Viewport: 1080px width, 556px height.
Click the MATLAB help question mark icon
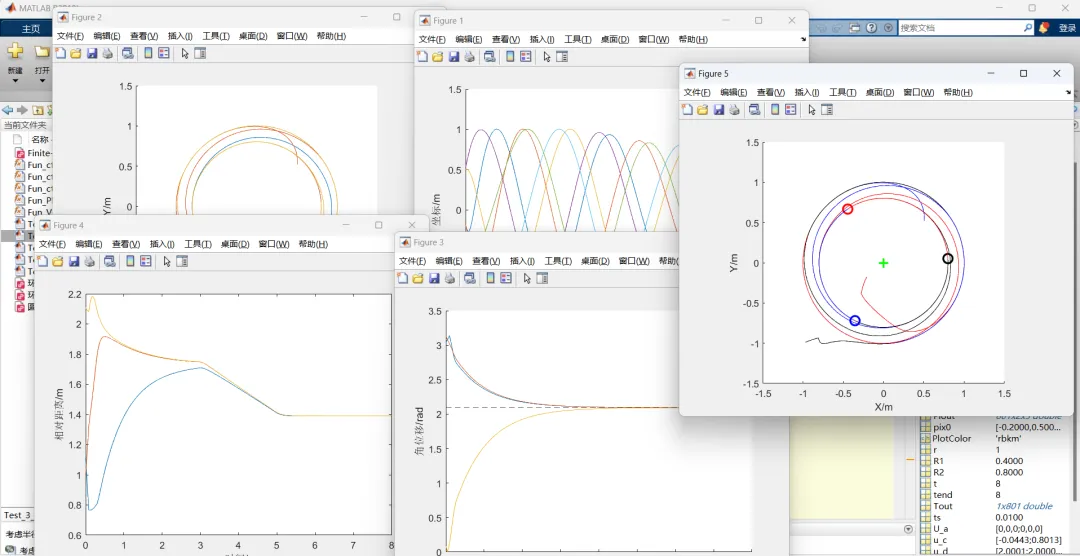(x=871, y=28)
